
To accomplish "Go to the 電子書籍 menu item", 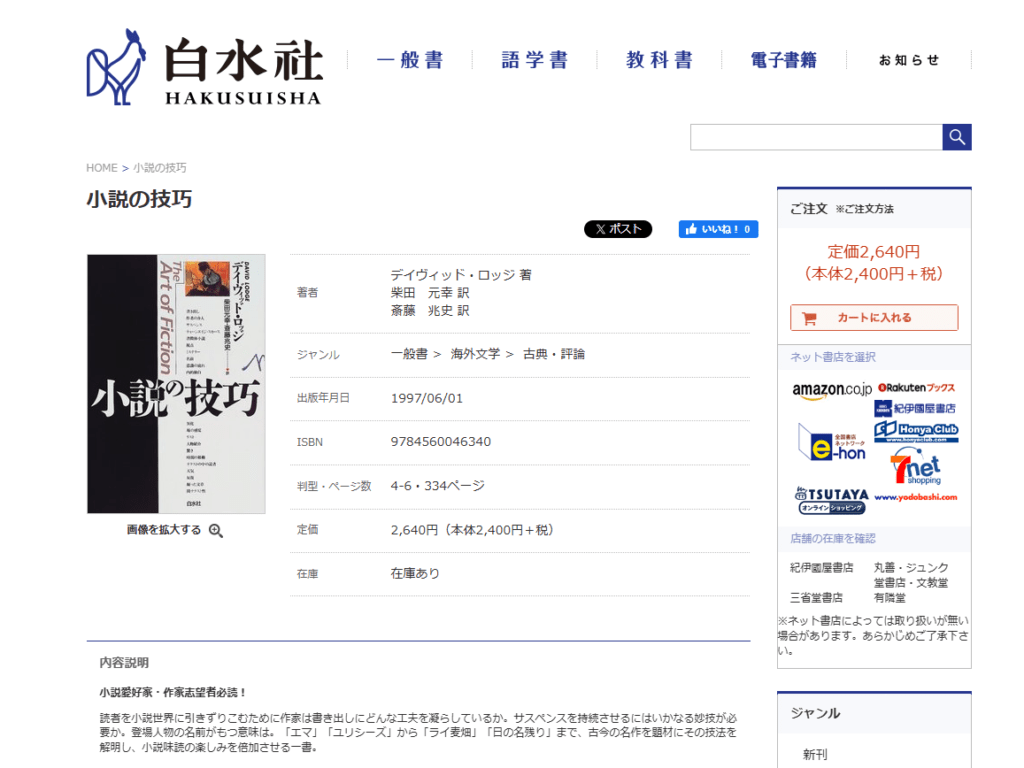I will tap(784, 60).
